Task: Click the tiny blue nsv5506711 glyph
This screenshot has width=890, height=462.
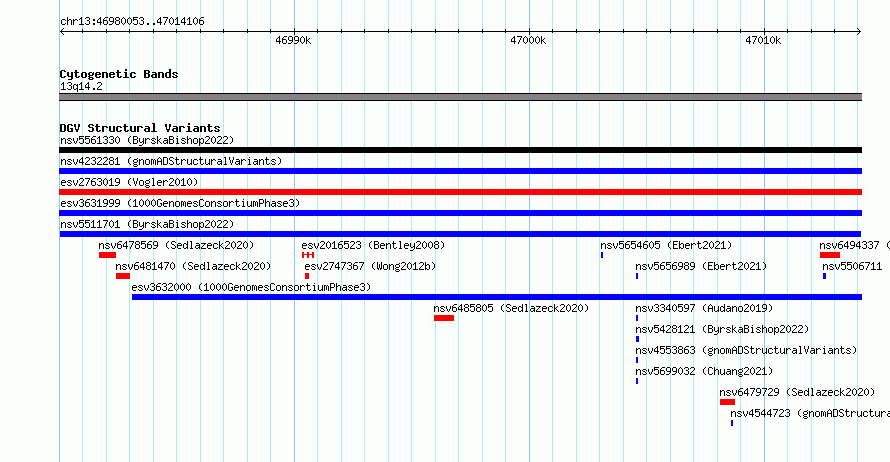Action: point(824,276)
